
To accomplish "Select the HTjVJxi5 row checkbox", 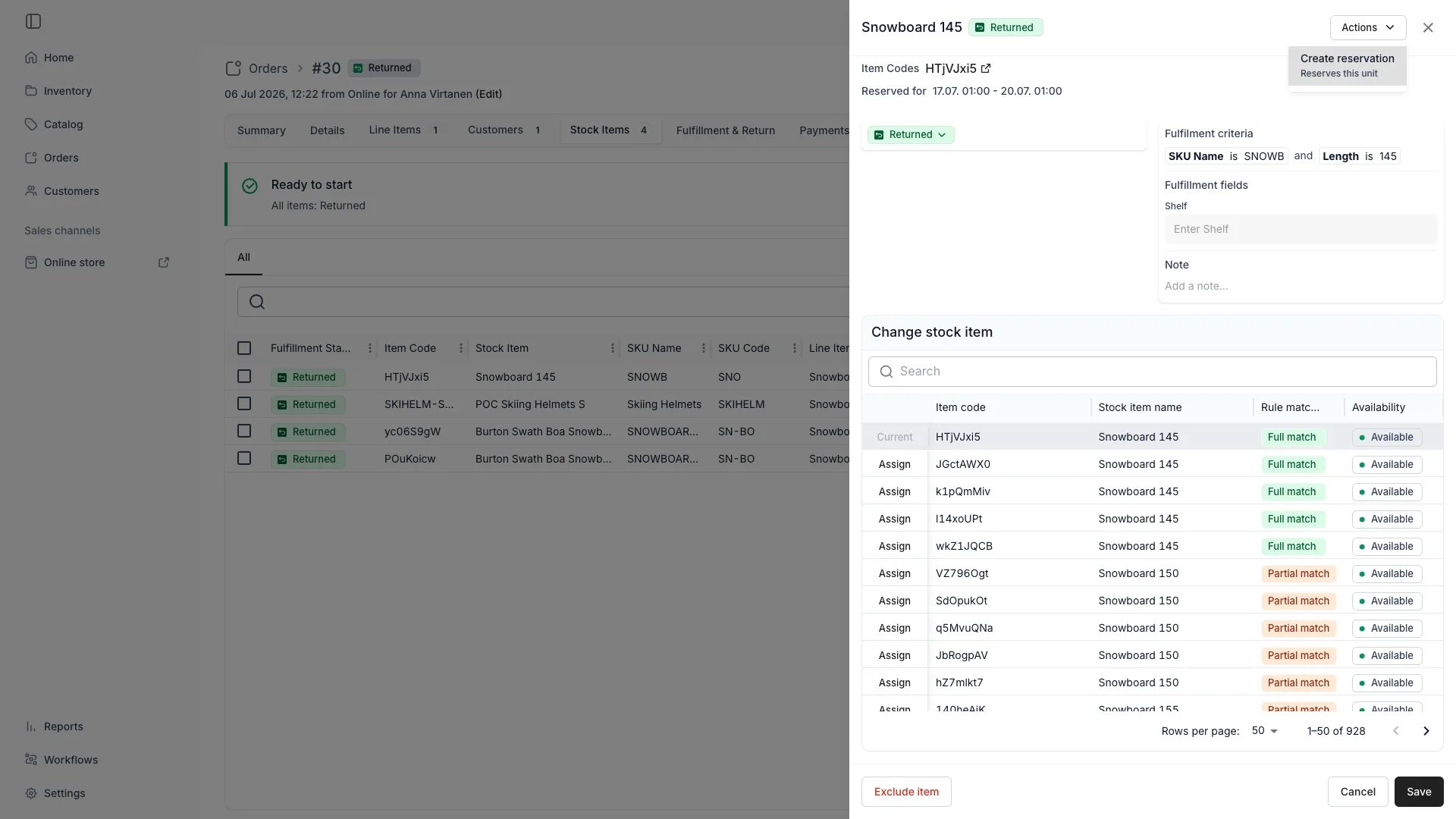I will pos(244,377).
